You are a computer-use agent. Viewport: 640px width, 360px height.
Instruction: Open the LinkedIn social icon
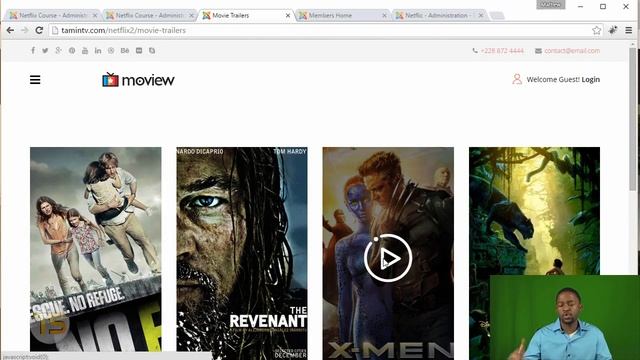[x=98, y=51]
